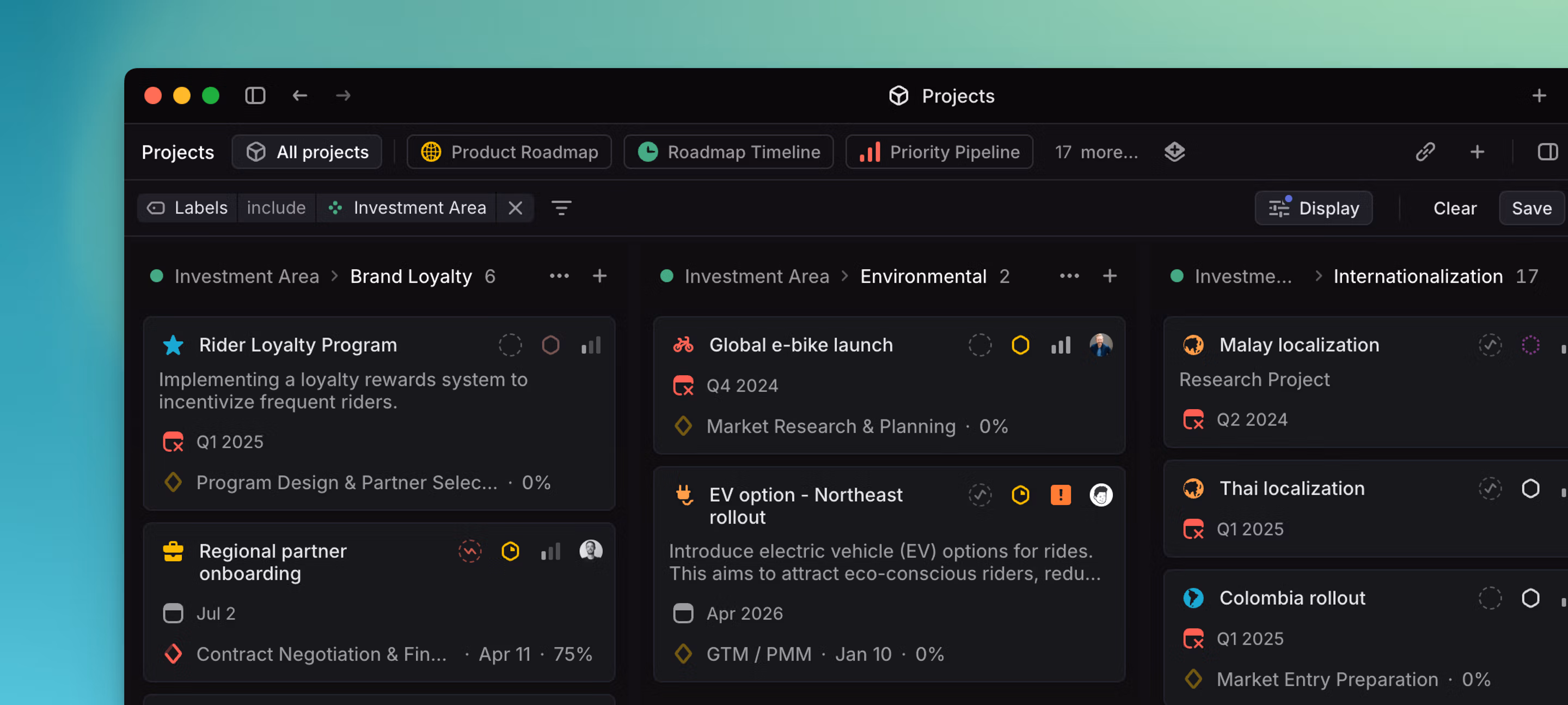Switch to the Priority Pipeline view tab
Viewport: 1568px width, 705px height.
pyautogui.click(x=938, y=151)
